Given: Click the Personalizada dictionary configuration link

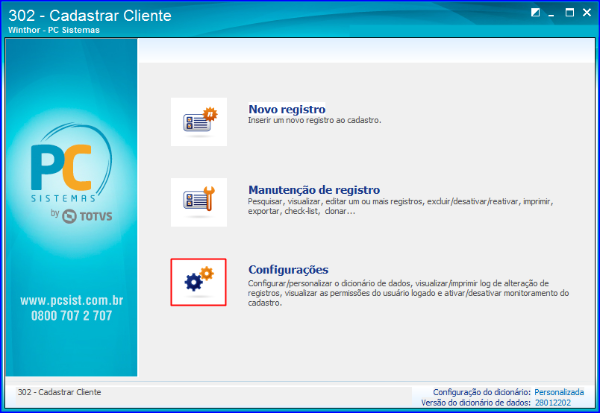Looking at the screenshot, I should click(x=559, y=392).
